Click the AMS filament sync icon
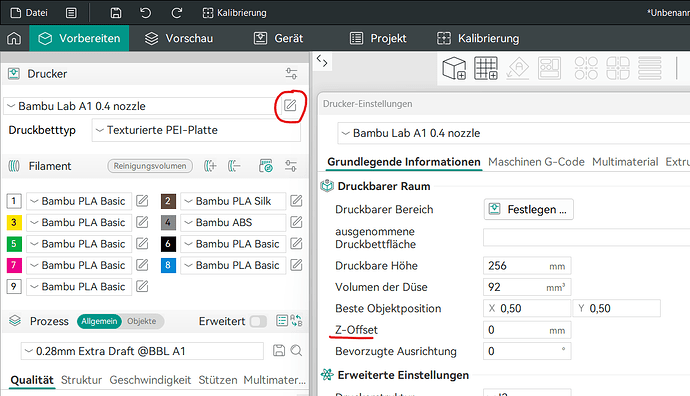The image size is (690, 396). pos(266,166)
